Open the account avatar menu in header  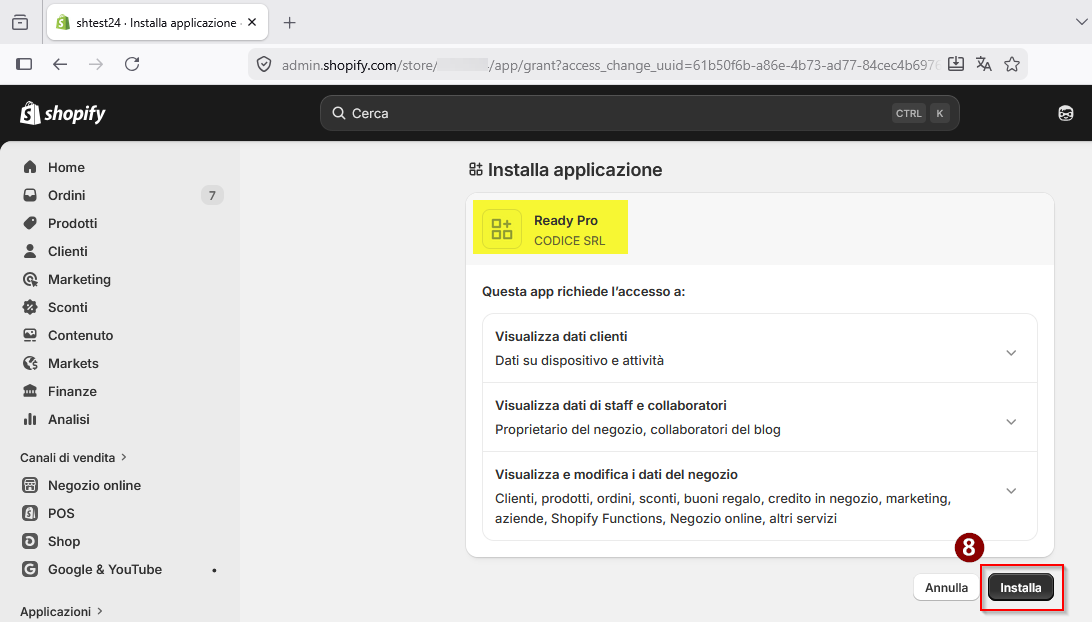(1065, 113)
